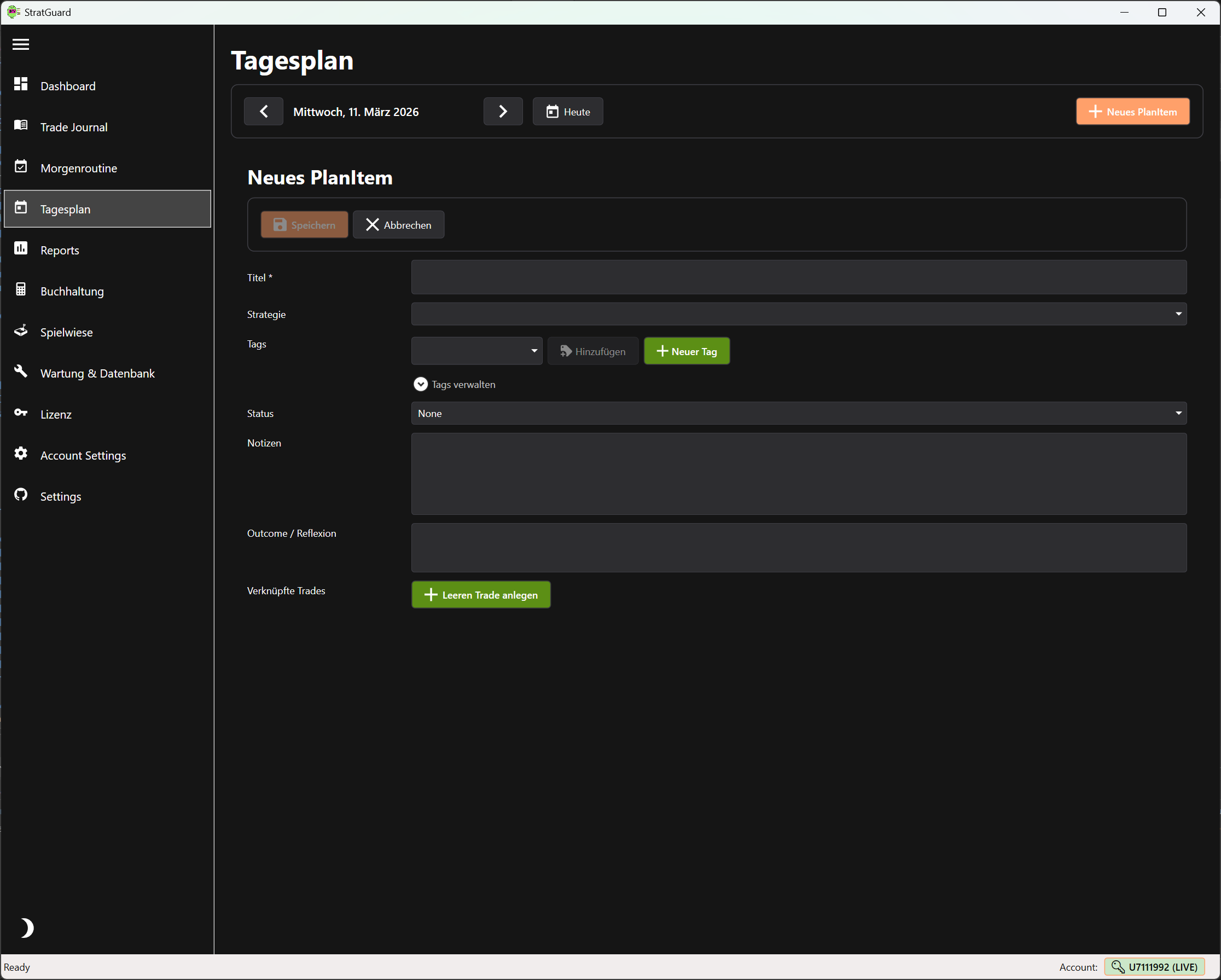1221x980 pixels.
Task: Open Buchhaltung calculator icon
Action: click(x=21, y=290)
